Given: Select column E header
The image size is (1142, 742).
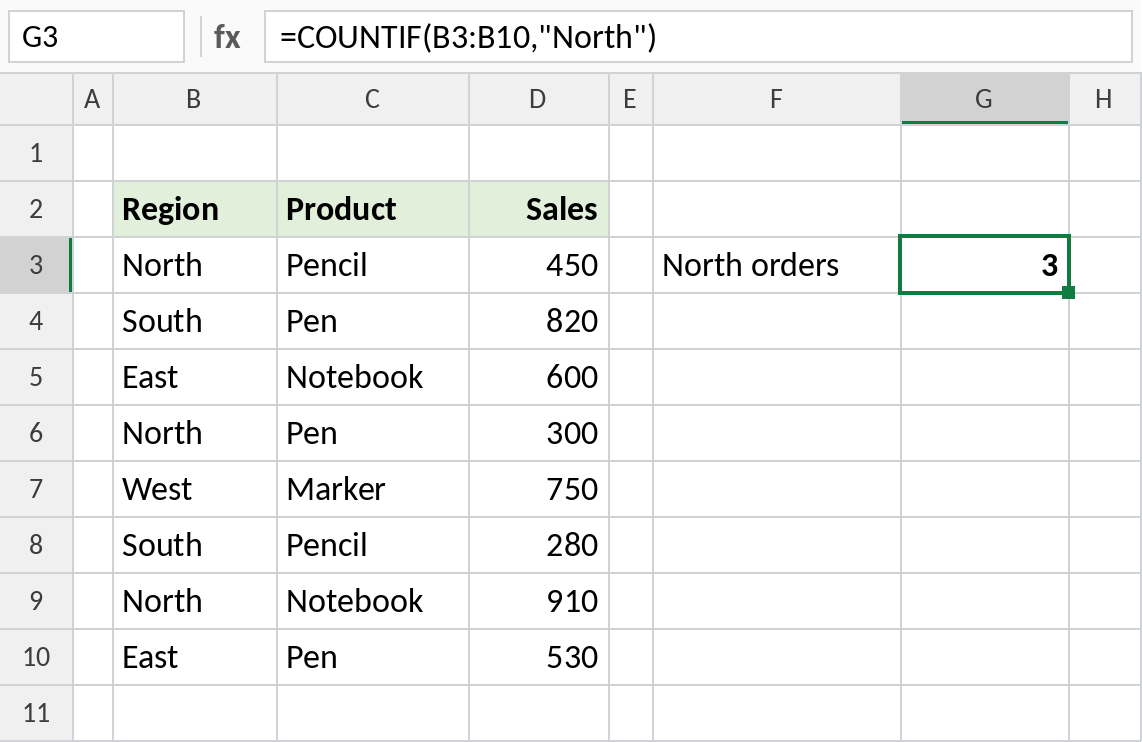Looking at the screenshot, I should pyautogui.click(x=631, y=99).
